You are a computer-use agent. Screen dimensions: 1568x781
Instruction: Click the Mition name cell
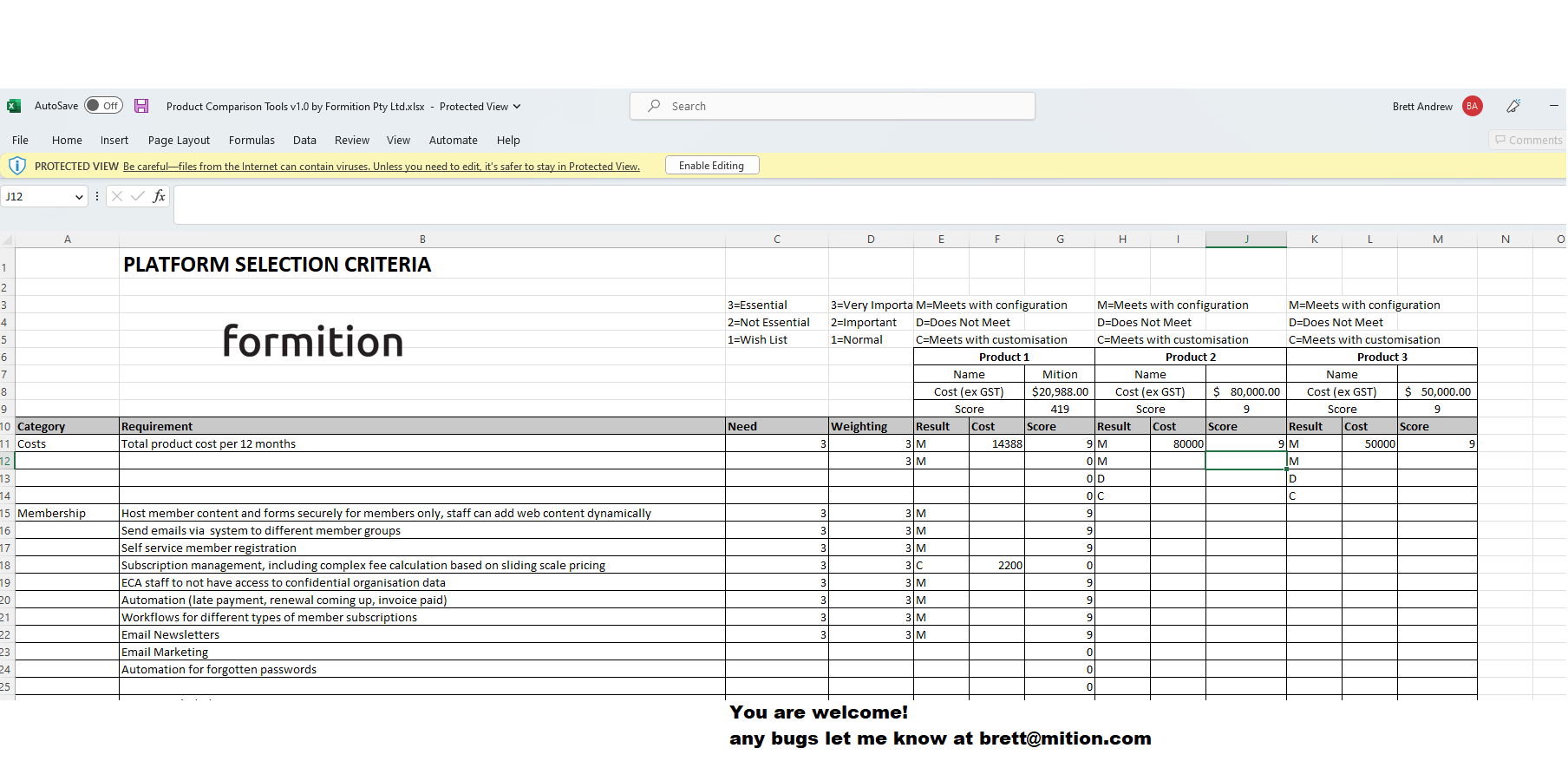tap(1060, 374)
